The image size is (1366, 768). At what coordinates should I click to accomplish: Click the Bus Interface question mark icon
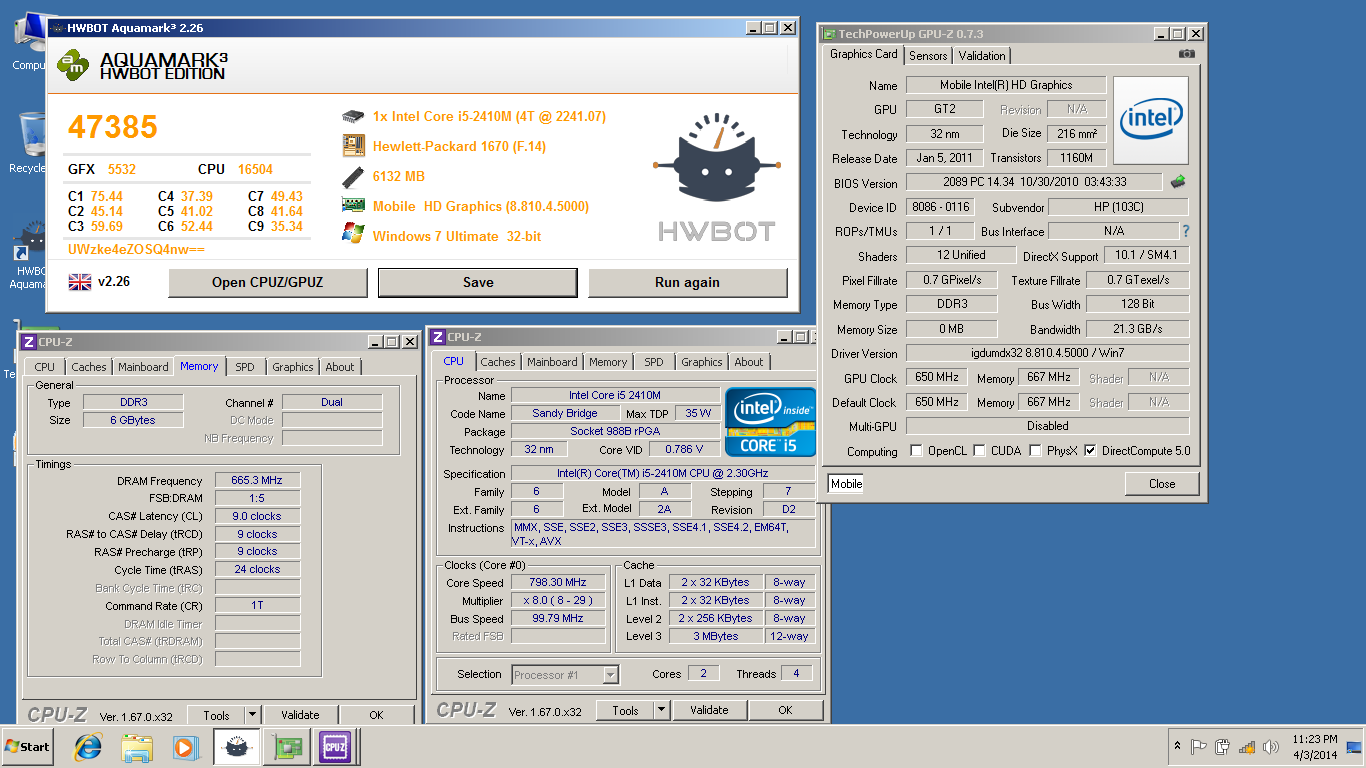pos(1186,231)
